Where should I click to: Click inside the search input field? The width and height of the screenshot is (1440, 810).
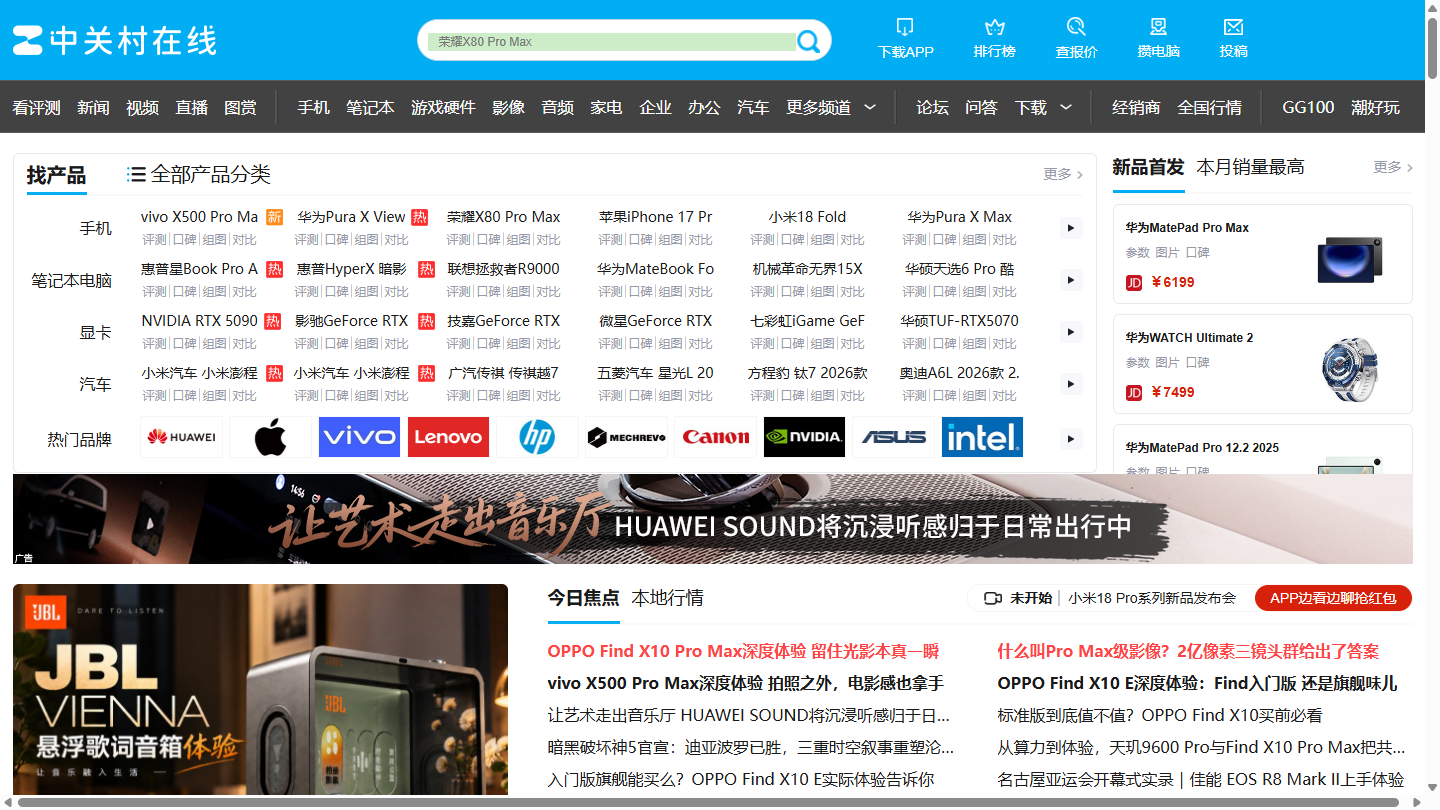tap(612, 41)
